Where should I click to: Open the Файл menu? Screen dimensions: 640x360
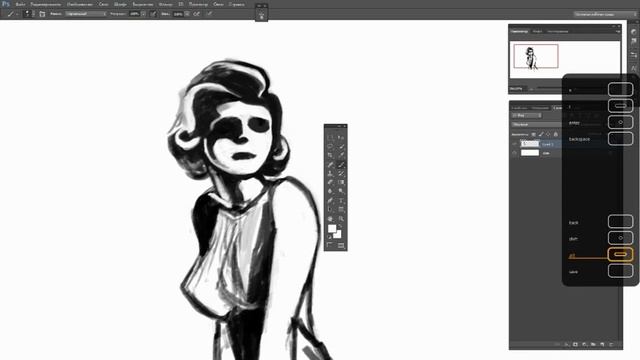(x=20, y=4)
